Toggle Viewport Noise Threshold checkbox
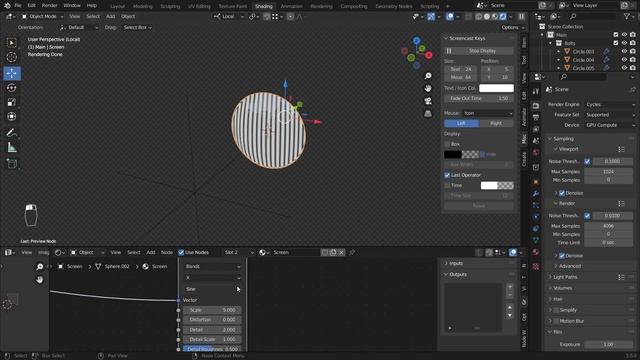Viewport: 640px width, 360px height. [x=587, y=162]
